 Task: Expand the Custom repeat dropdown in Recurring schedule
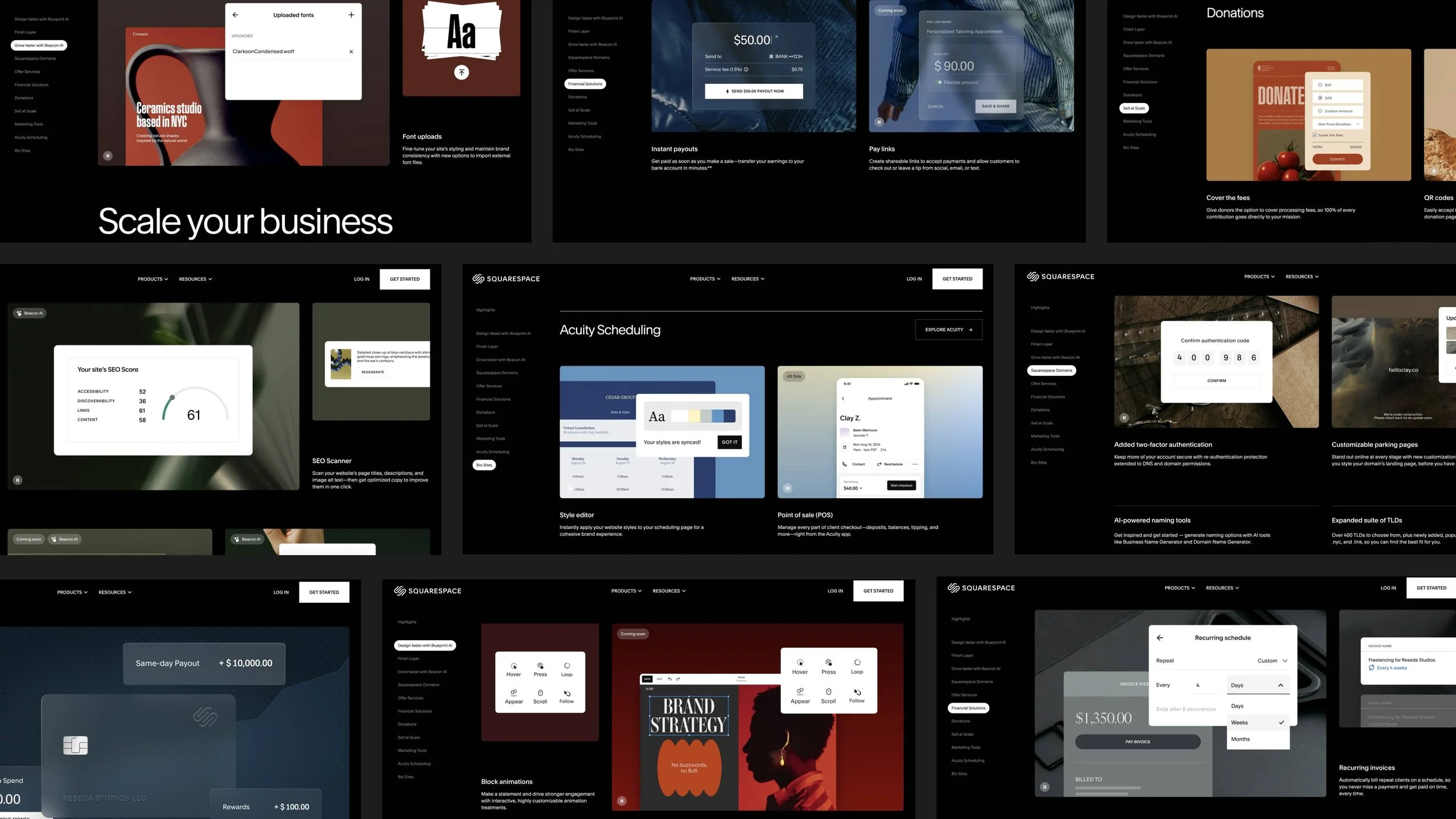point(1273,661)
